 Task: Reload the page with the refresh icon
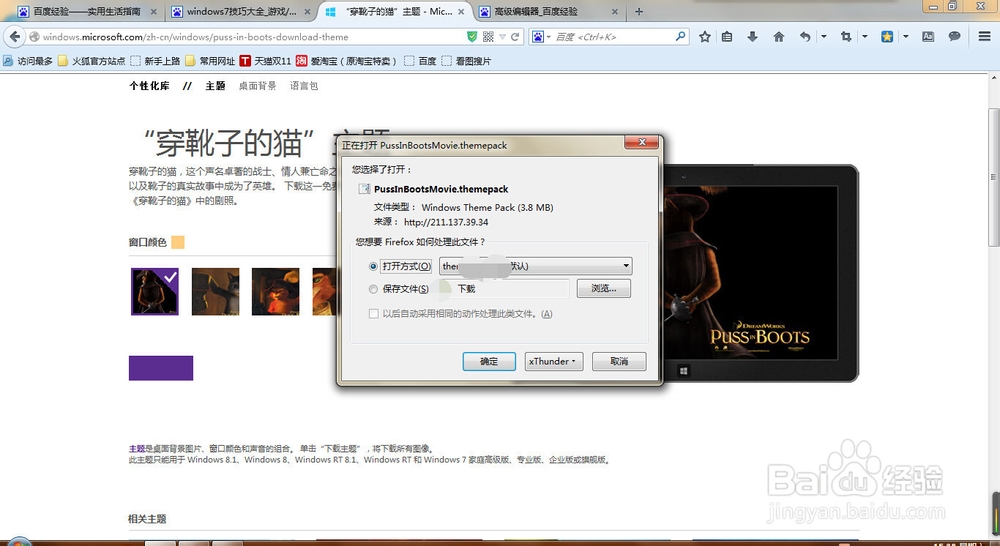tap(515, 37)
